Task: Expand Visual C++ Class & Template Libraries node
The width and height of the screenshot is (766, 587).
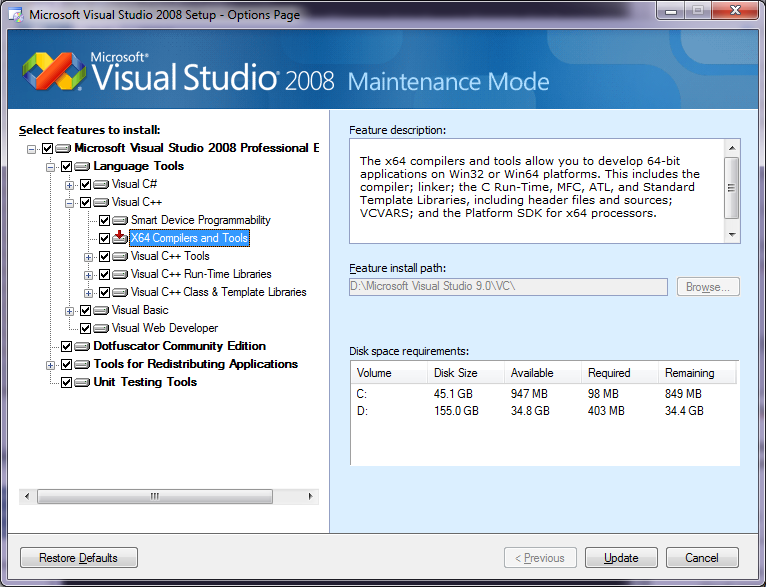Action: tap(88, 293)
